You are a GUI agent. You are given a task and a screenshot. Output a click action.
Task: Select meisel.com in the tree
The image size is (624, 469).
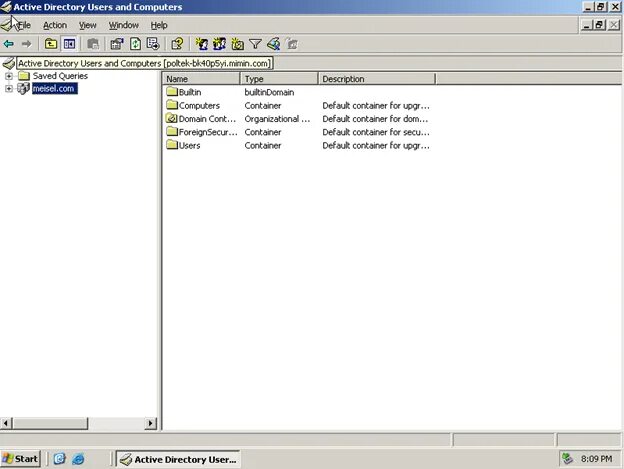point(55,89)
